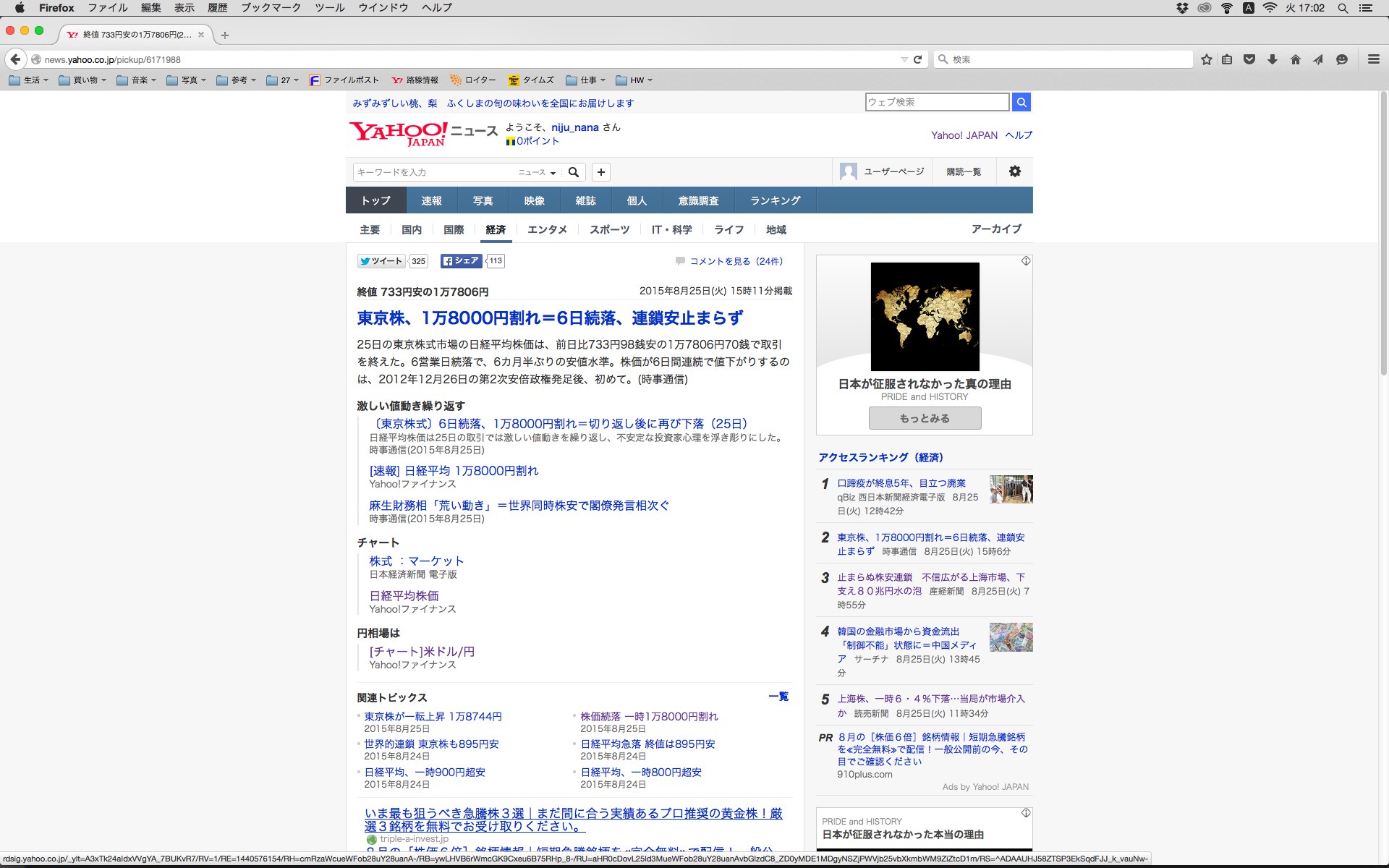This screenshot has height=868, width=1389.
Task: Go to Firefox home icon
Action: click(1295, 59)
